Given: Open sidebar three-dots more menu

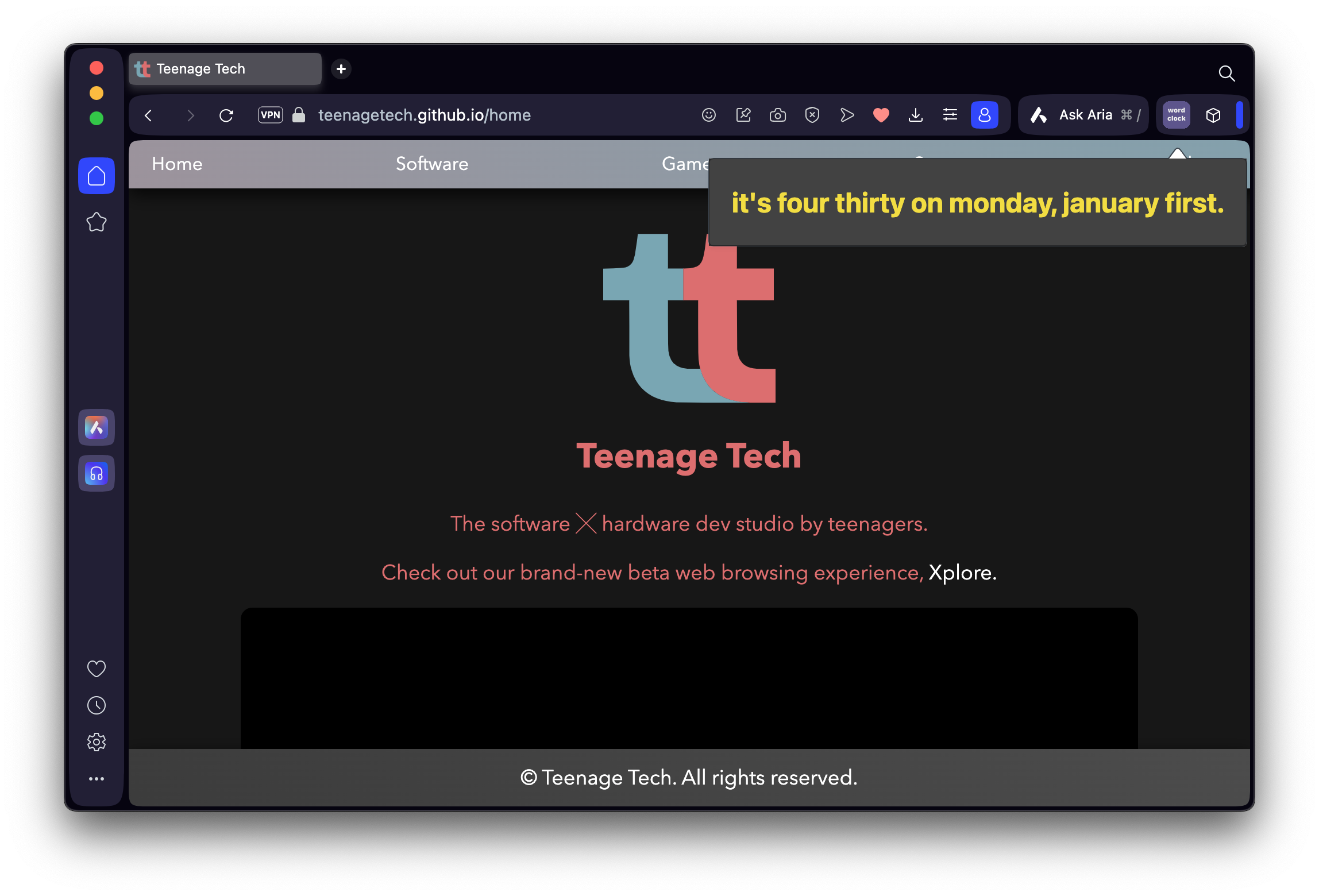Looking at the screenshot, I should click(97, 779).
